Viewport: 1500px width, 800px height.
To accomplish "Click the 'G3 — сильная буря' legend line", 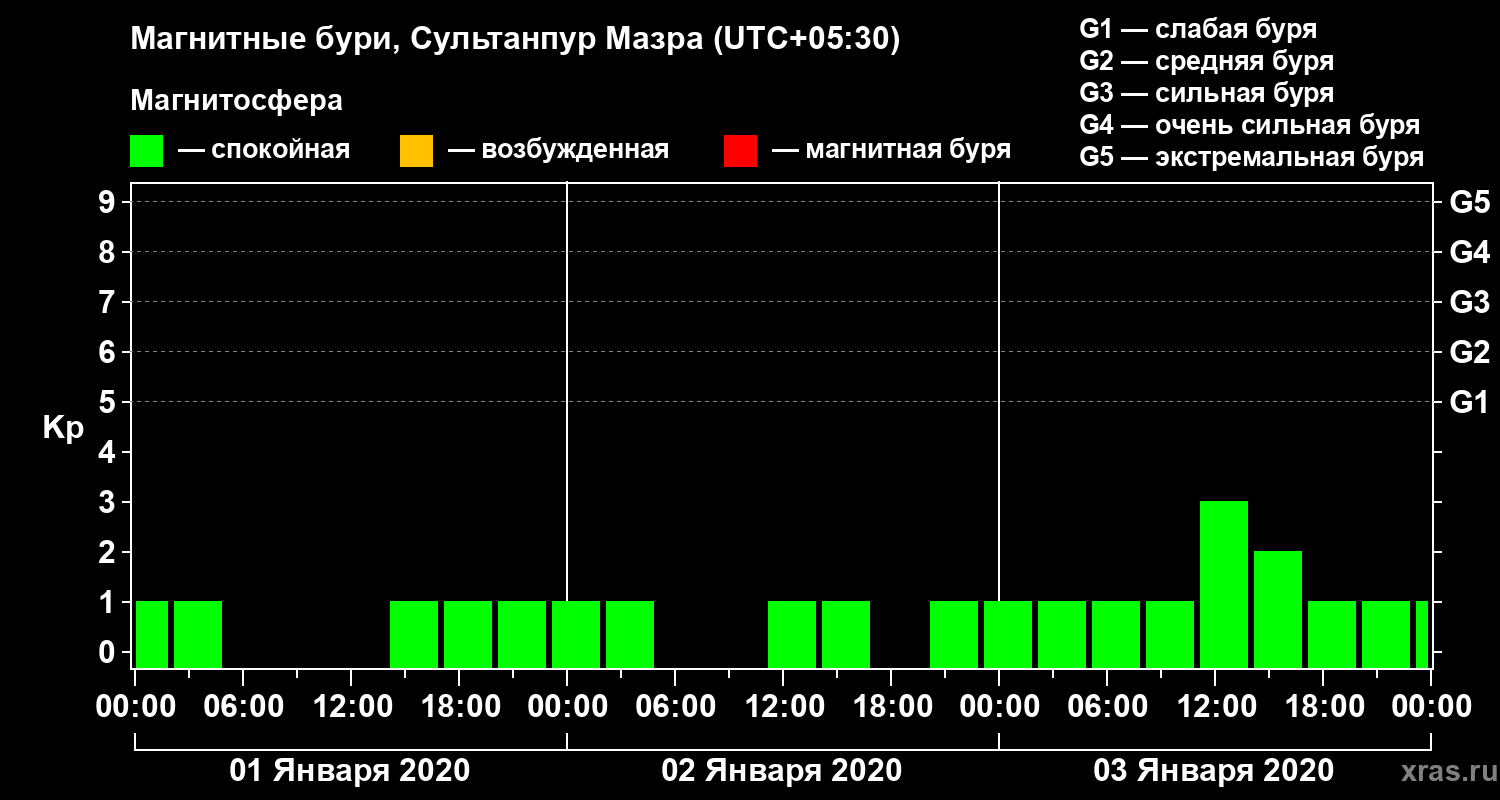I will click(x=1207, y=93).
